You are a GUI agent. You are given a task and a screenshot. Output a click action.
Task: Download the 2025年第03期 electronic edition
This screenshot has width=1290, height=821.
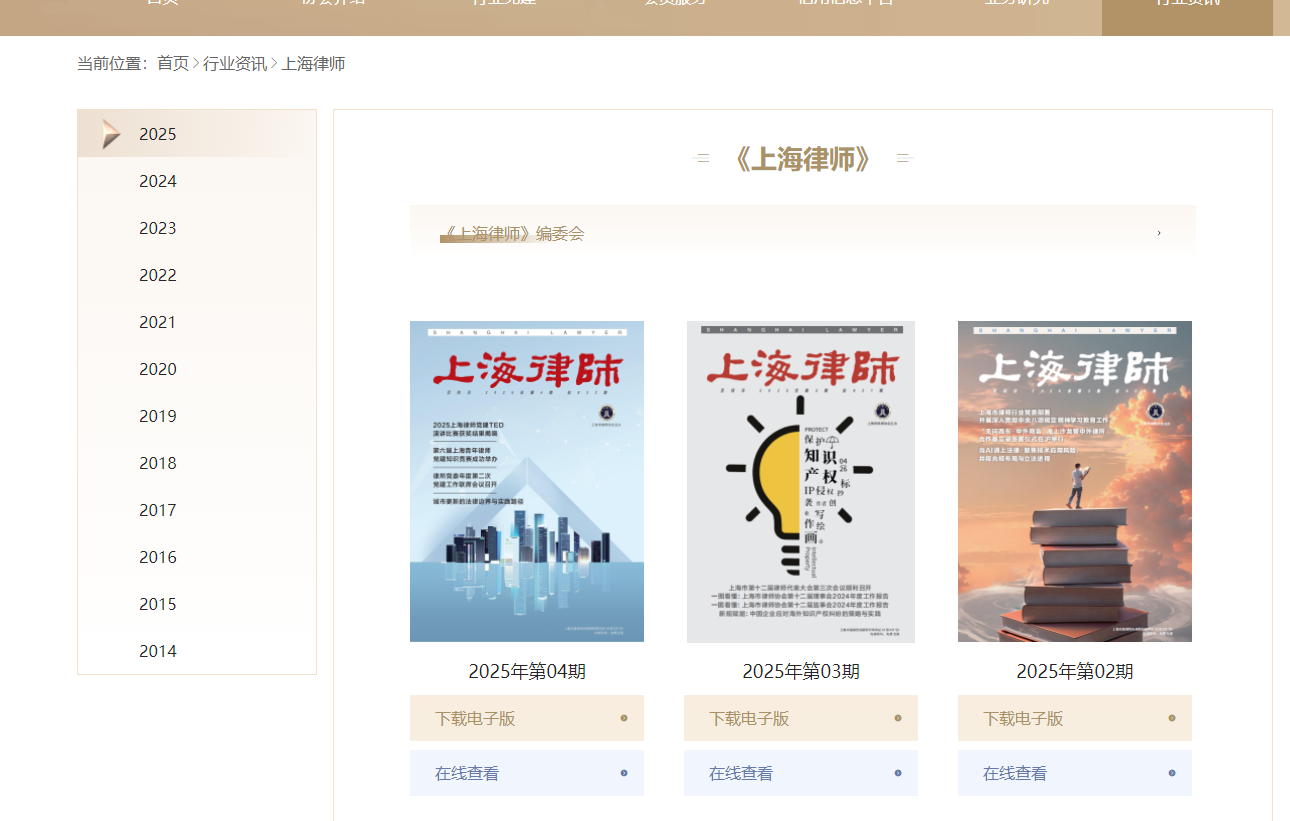pyautogui.click(x=749, y=718)
